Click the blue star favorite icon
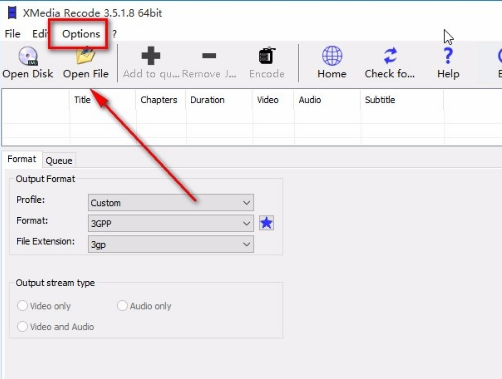 [x=266, y=223]
